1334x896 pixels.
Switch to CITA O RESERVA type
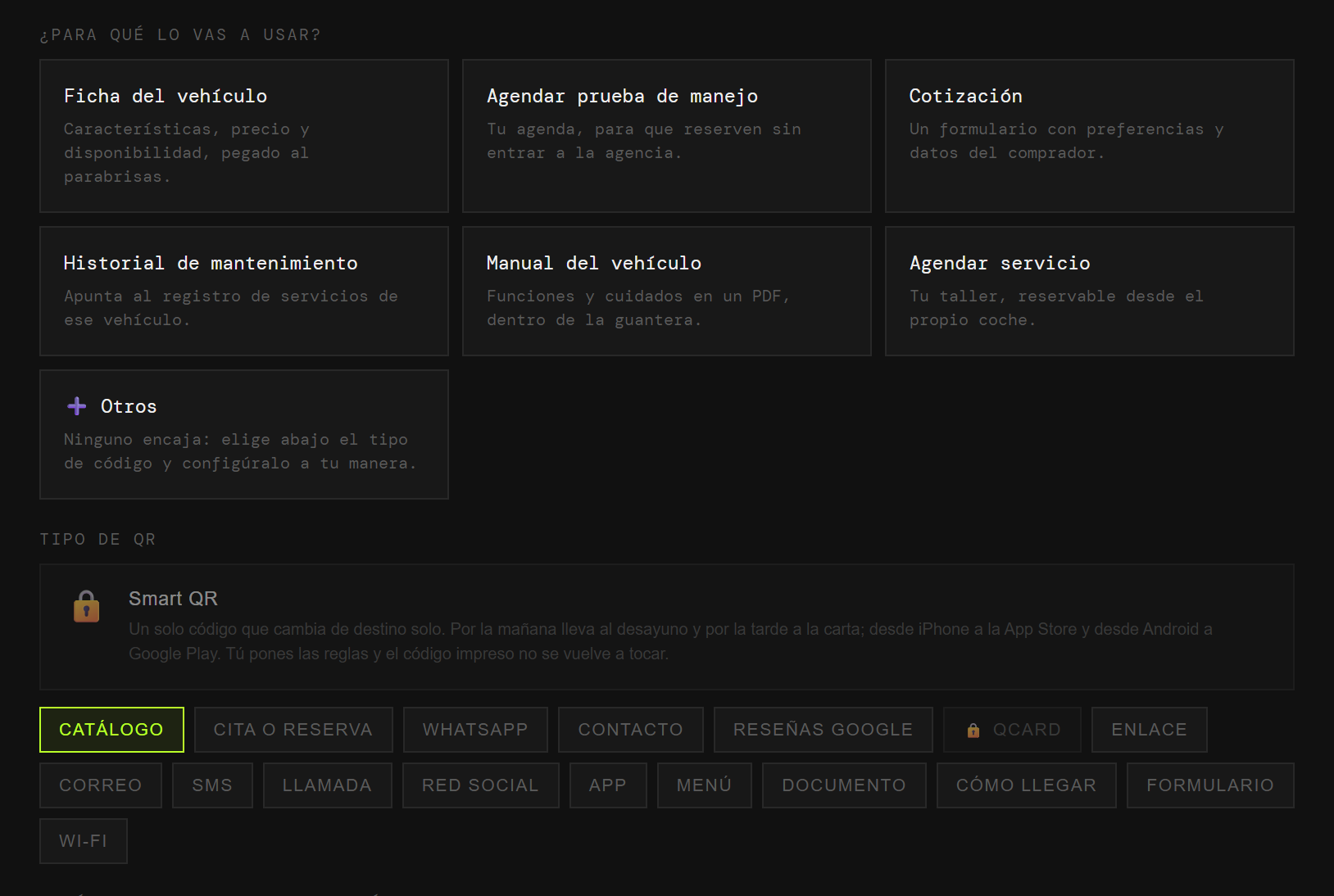click(293, 730)
